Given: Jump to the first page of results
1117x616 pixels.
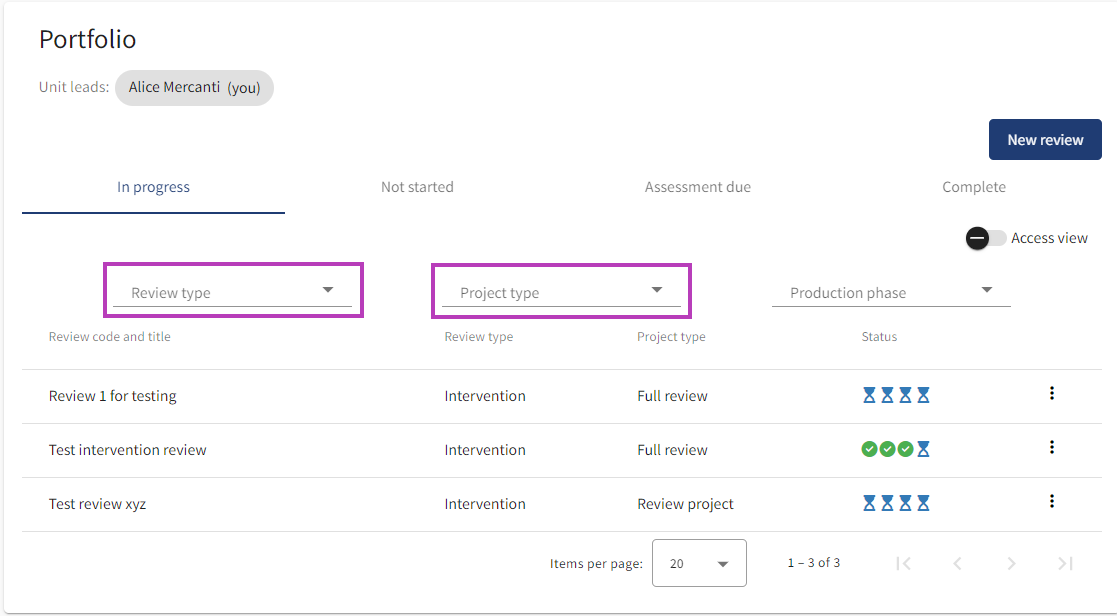Looking at the screenshot, I should [903, 563].
